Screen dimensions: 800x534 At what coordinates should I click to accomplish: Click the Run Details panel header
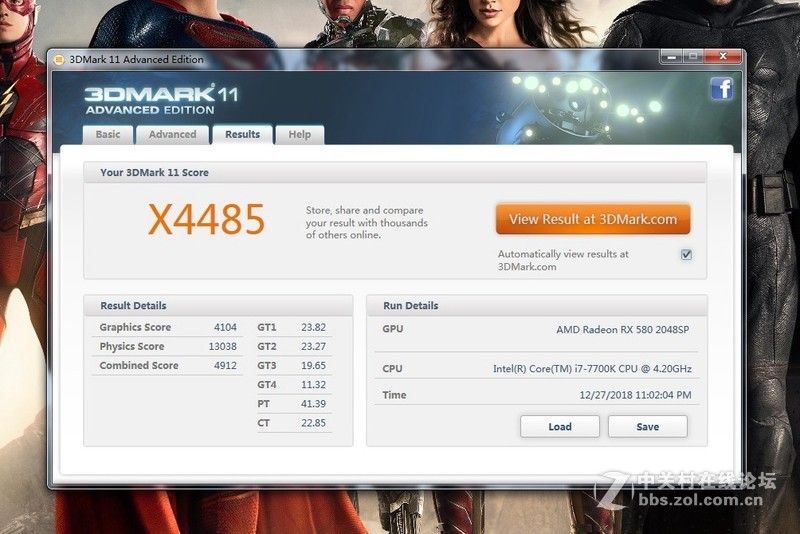coord(537,306)
